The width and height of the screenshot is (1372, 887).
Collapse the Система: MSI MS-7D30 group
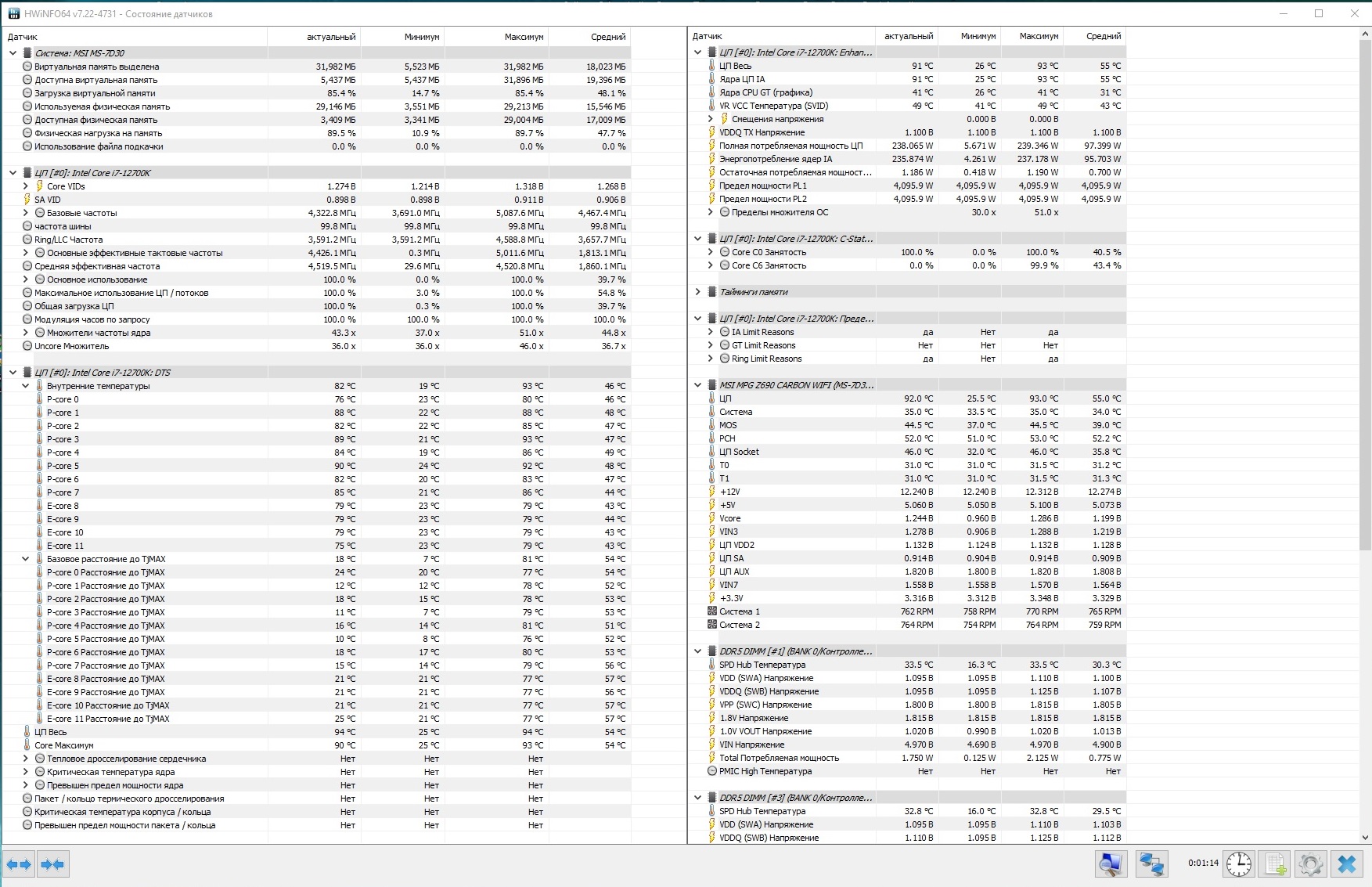click(x=13, y=53)
